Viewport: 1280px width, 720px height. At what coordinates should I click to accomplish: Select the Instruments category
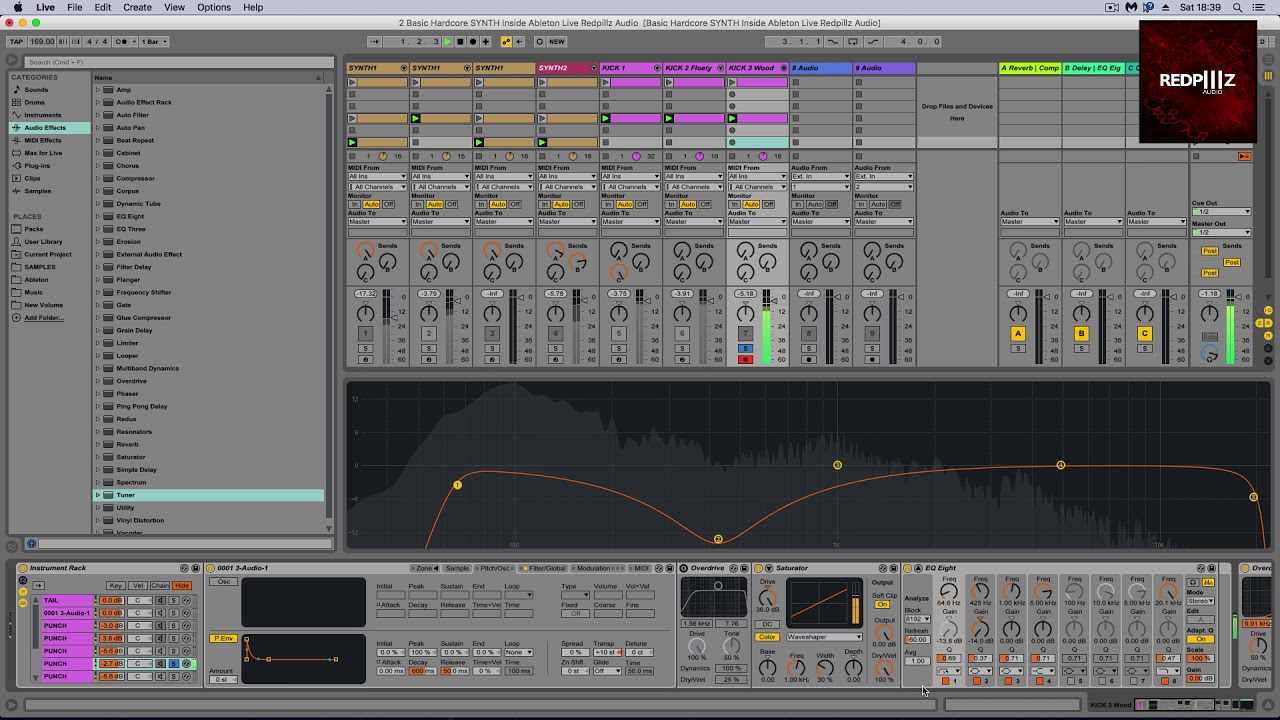coord(42,115)
